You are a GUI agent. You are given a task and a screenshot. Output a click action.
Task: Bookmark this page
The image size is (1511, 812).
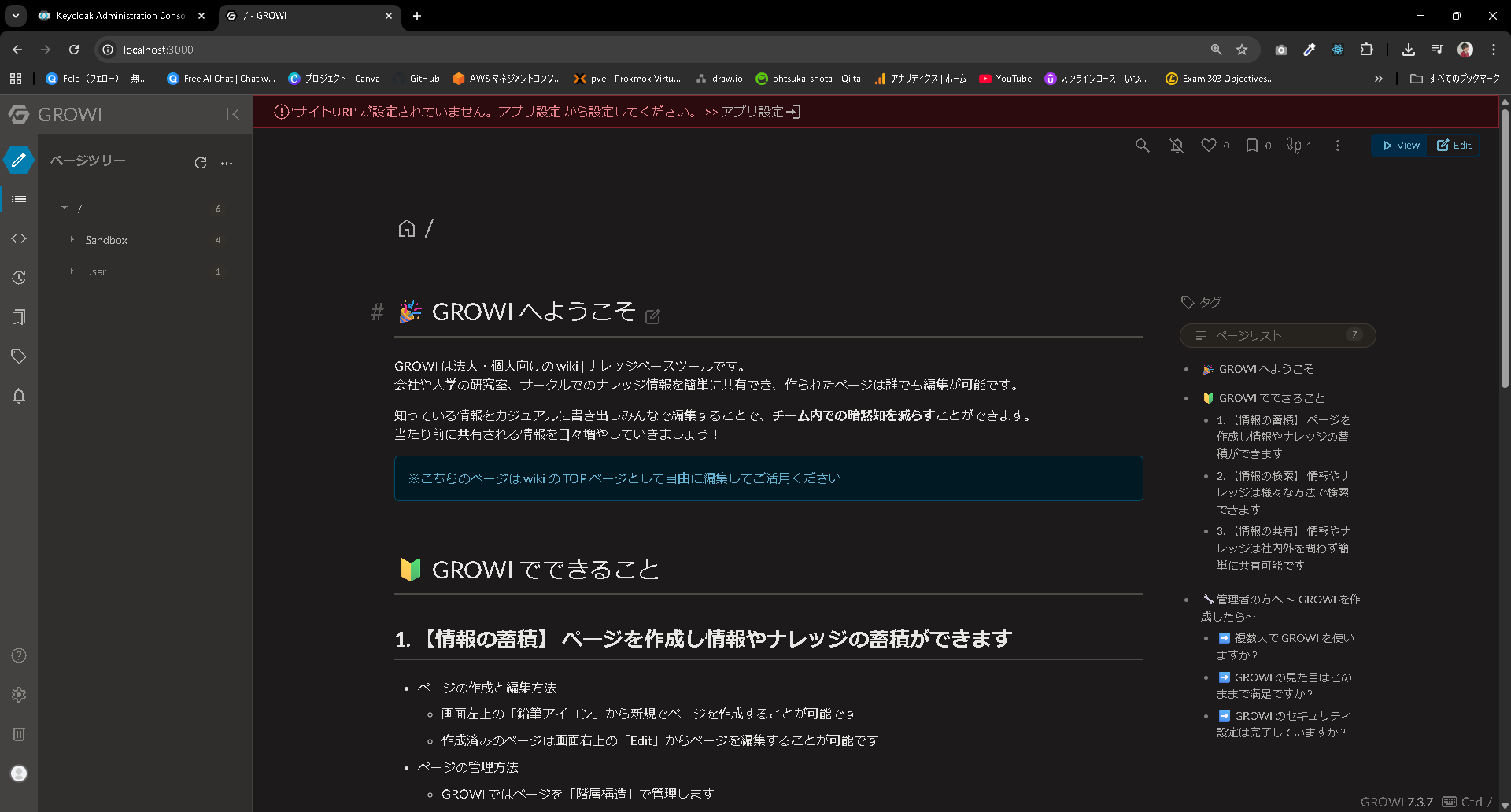[1252, 146]
